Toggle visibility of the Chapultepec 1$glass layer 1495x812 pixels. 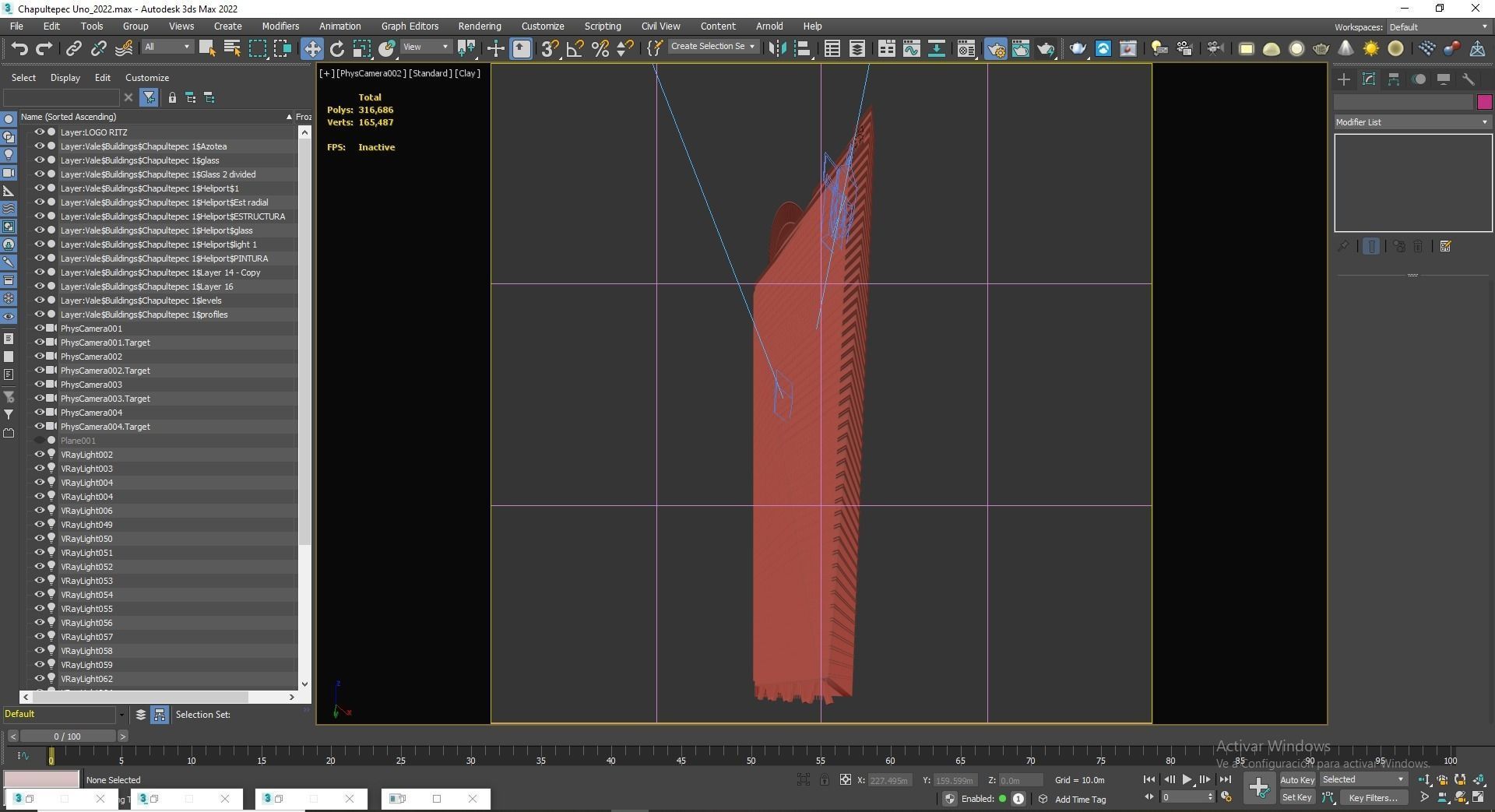click(39, 160)
